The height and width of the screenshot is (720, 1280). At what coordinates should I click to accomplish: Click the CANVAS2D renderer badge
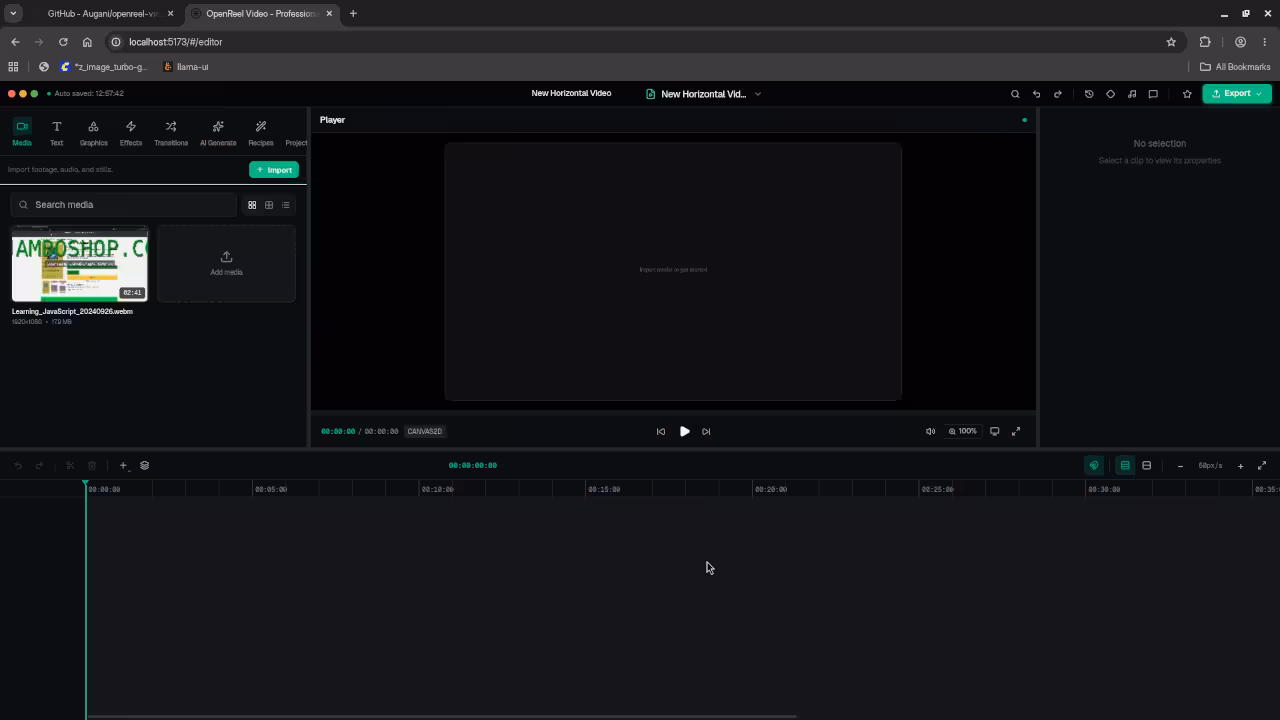[424, 432]
